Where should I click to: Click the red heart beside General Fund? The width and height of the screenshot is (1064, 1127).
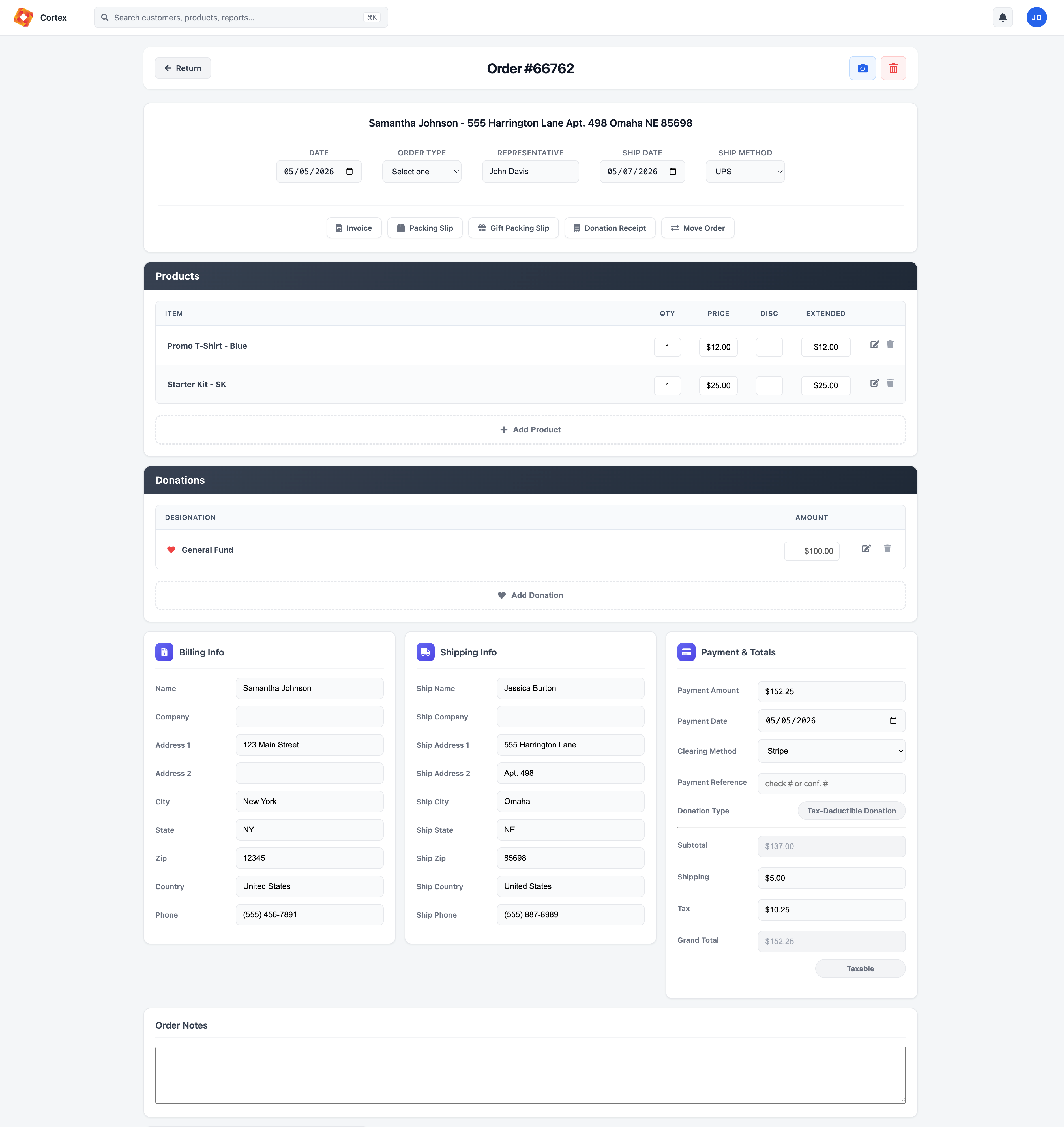[171, 550]
